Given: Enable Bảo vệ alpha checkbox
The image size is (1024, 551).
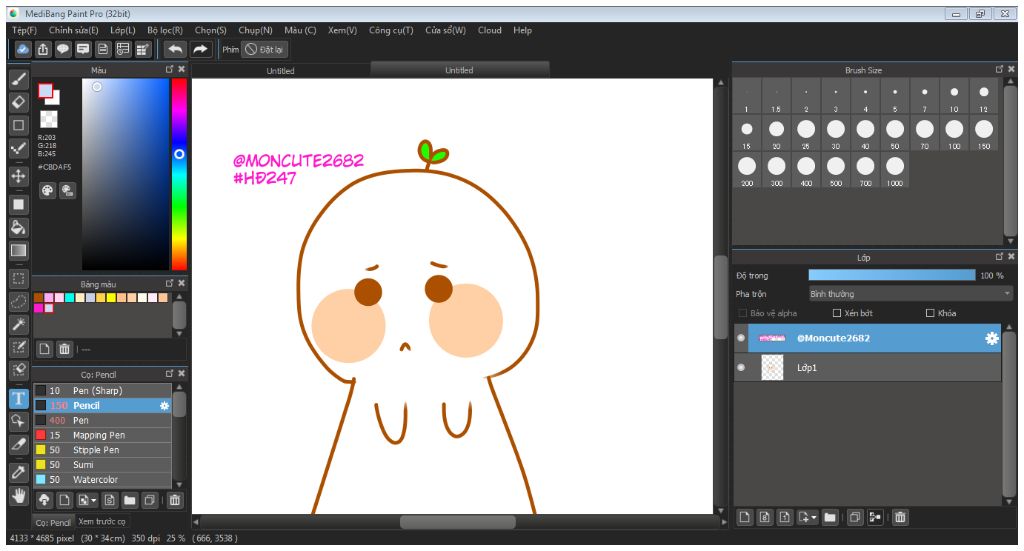Looking at the screenshot, I should tap(743, 313).
